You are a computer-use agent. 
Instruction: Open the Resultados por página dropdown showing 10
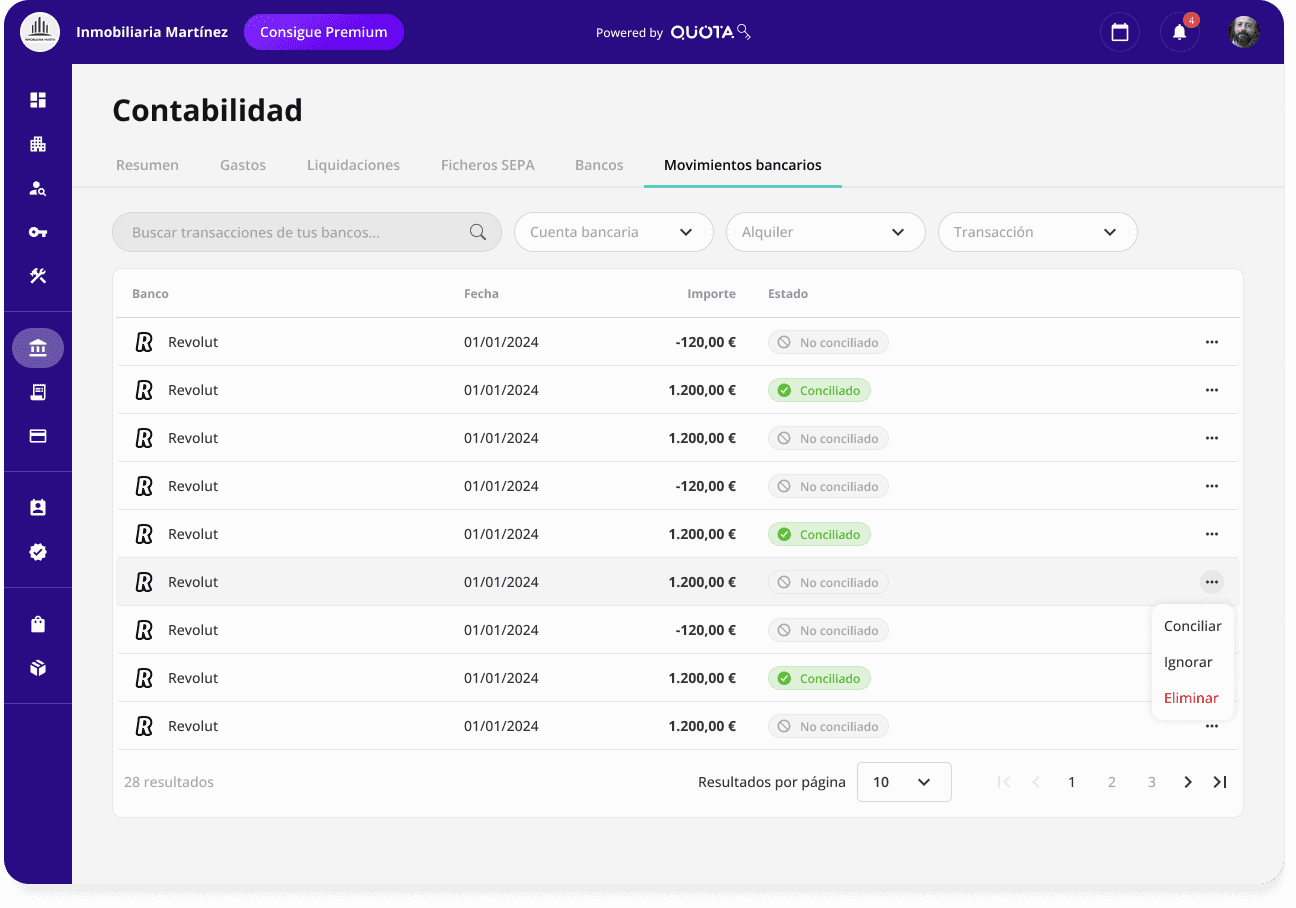[x=904, y=782]
